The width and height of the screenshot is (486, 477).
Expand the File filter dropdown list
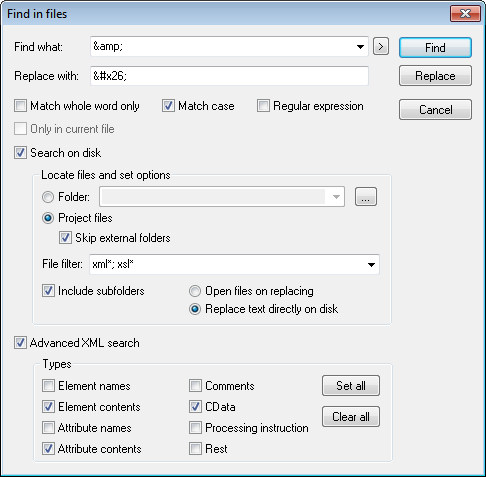click(x=371, y=265)
